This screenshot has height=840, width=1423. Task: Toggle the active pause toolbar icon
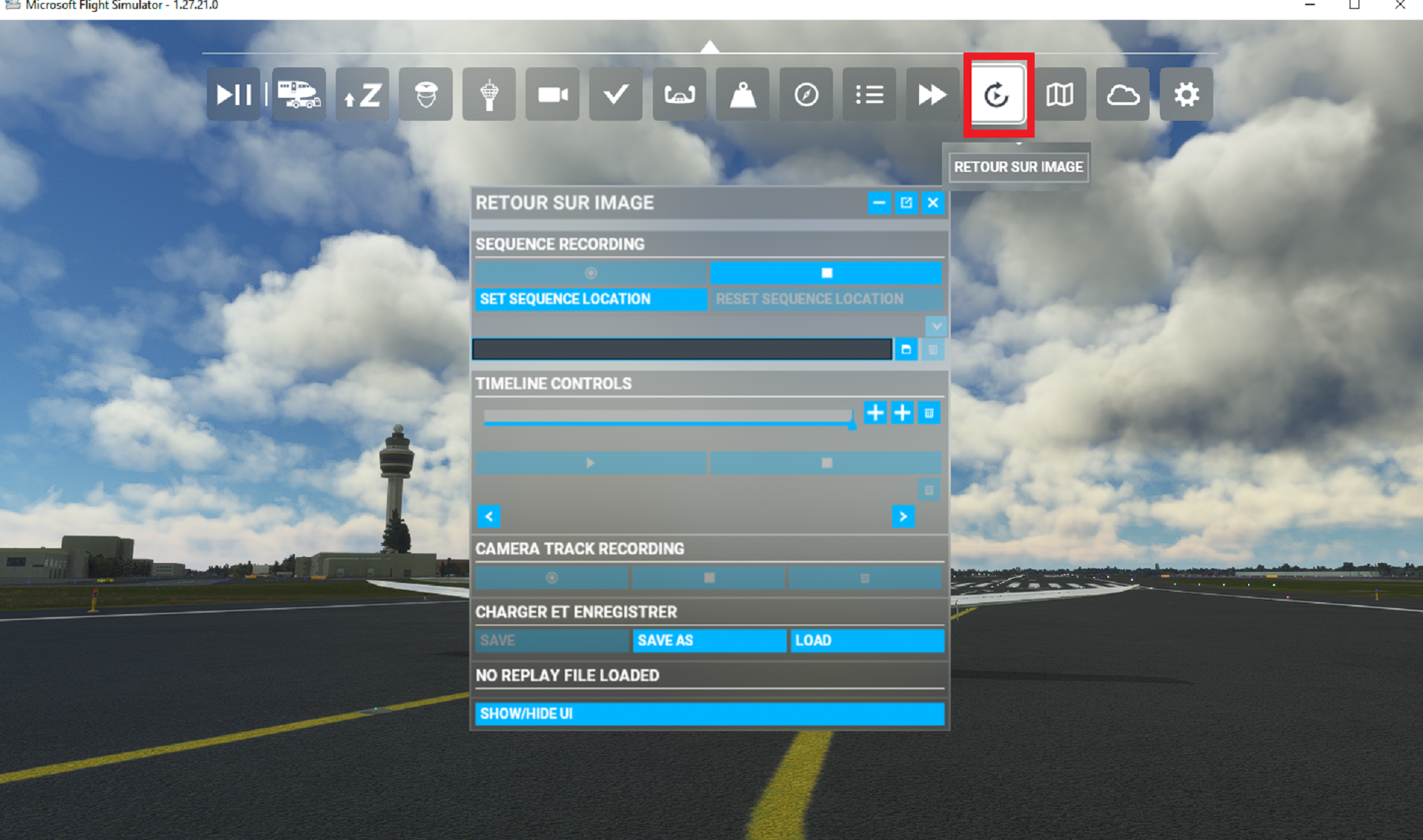(233, 94)
